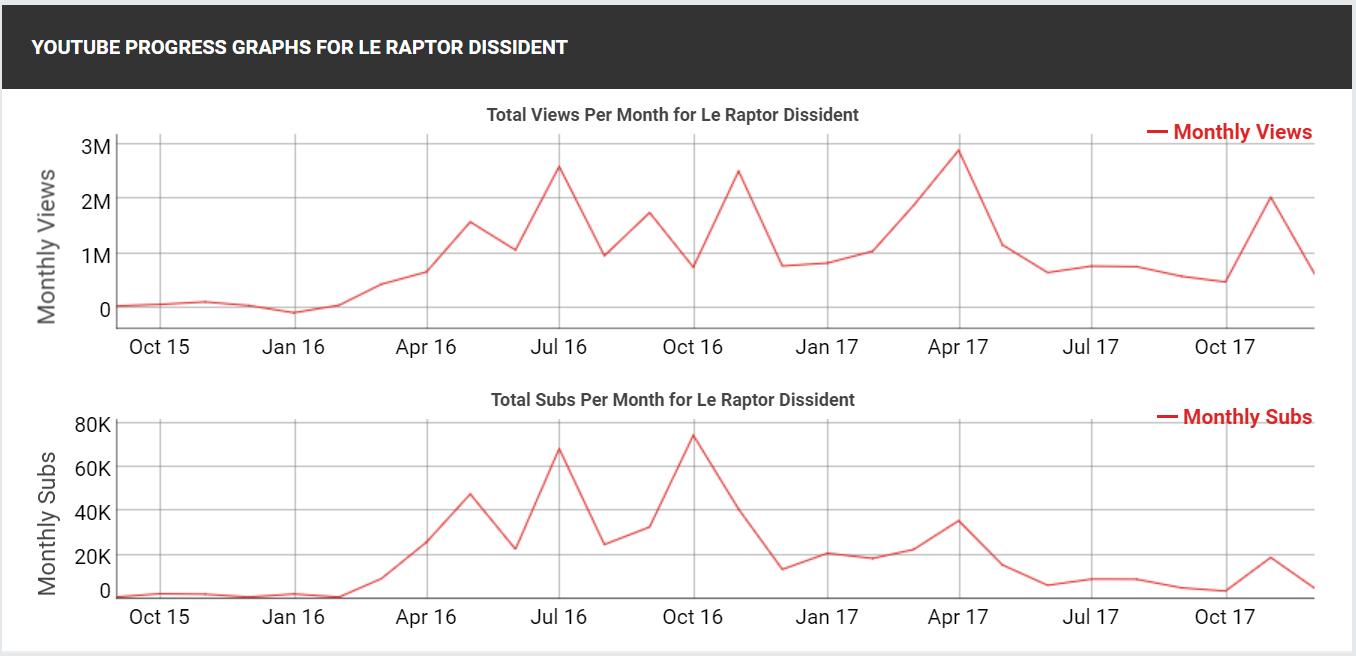Click the April 2017 peak on the views line
Image resolution: width=1356 pixels, height=656 pixels.
pyautogui.click(x=959, y=150)
